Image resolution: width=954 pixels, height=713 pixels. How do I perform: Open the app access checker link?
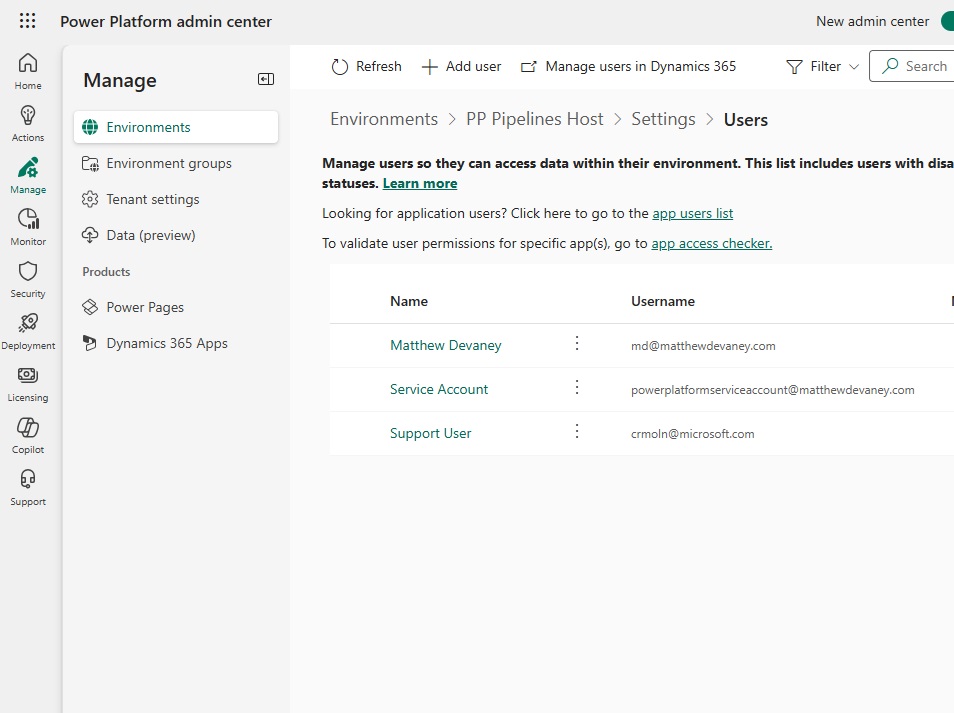(711, 243)
